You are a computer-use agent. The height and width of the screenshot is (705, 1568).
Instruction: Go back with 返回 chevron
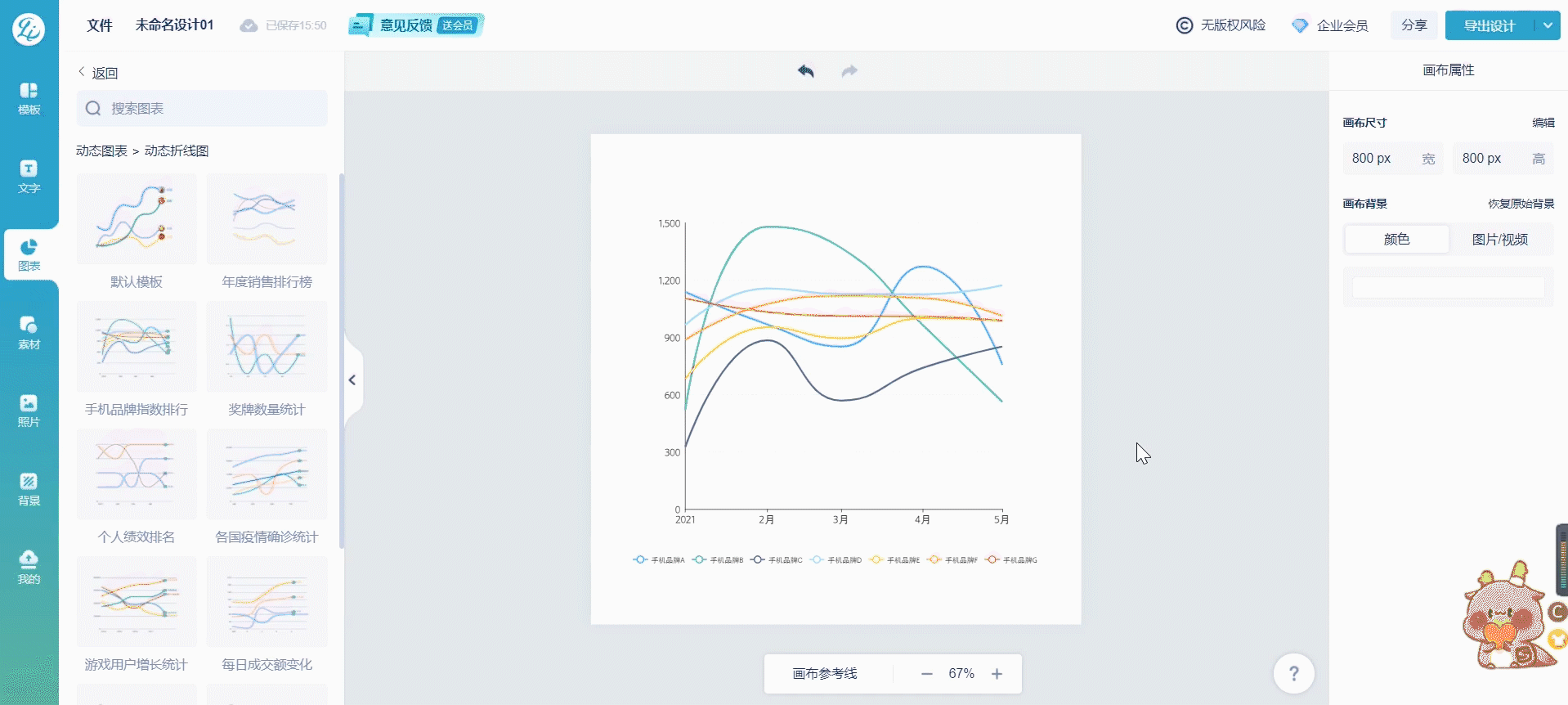point(82,72)
